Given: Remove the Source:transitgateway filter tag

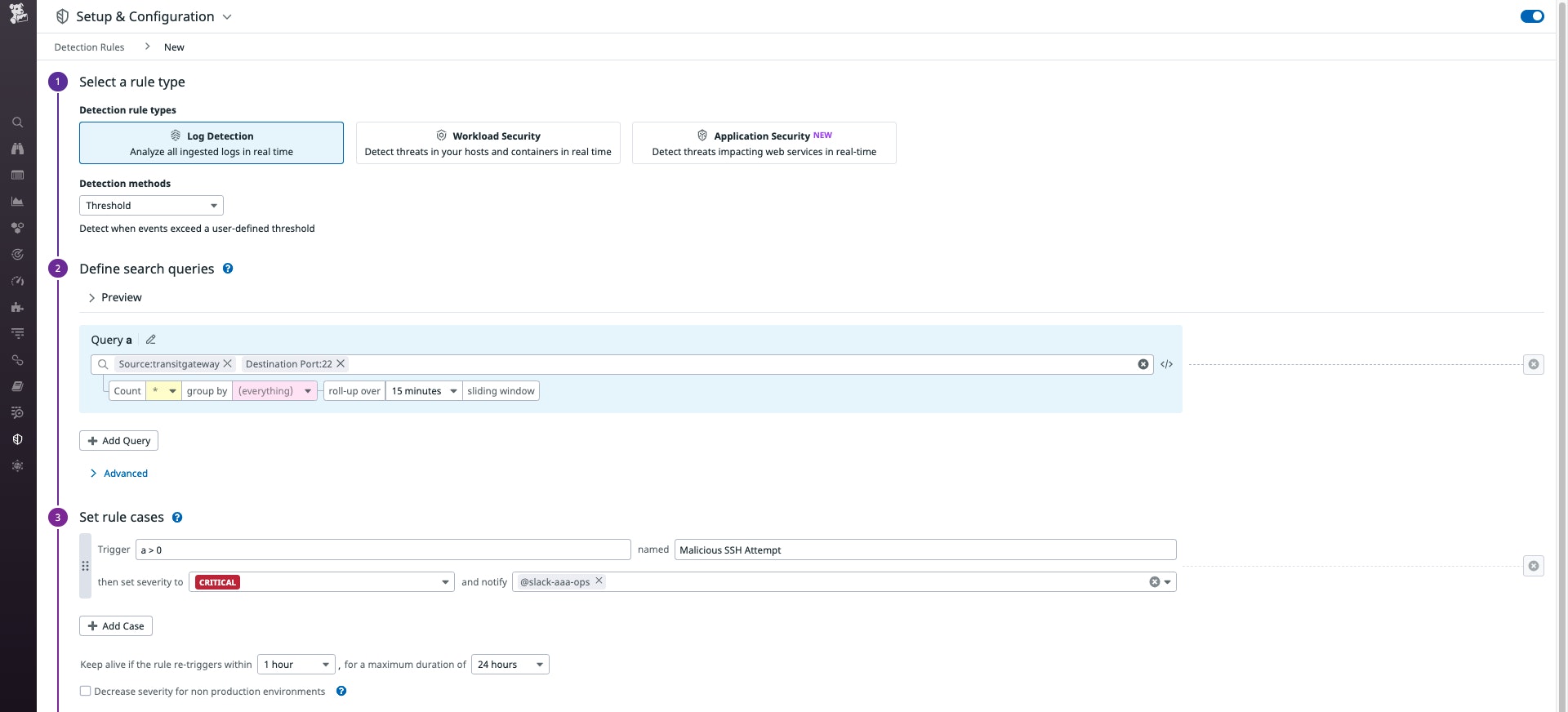Looking at the screenshot, I should (x=228, y=364).
